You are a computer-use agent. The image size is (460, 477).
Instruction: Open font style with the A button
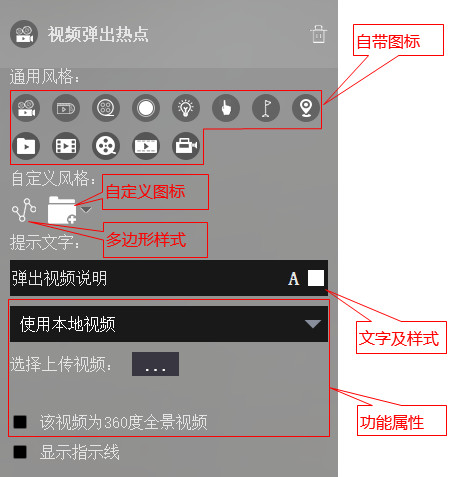293,279
